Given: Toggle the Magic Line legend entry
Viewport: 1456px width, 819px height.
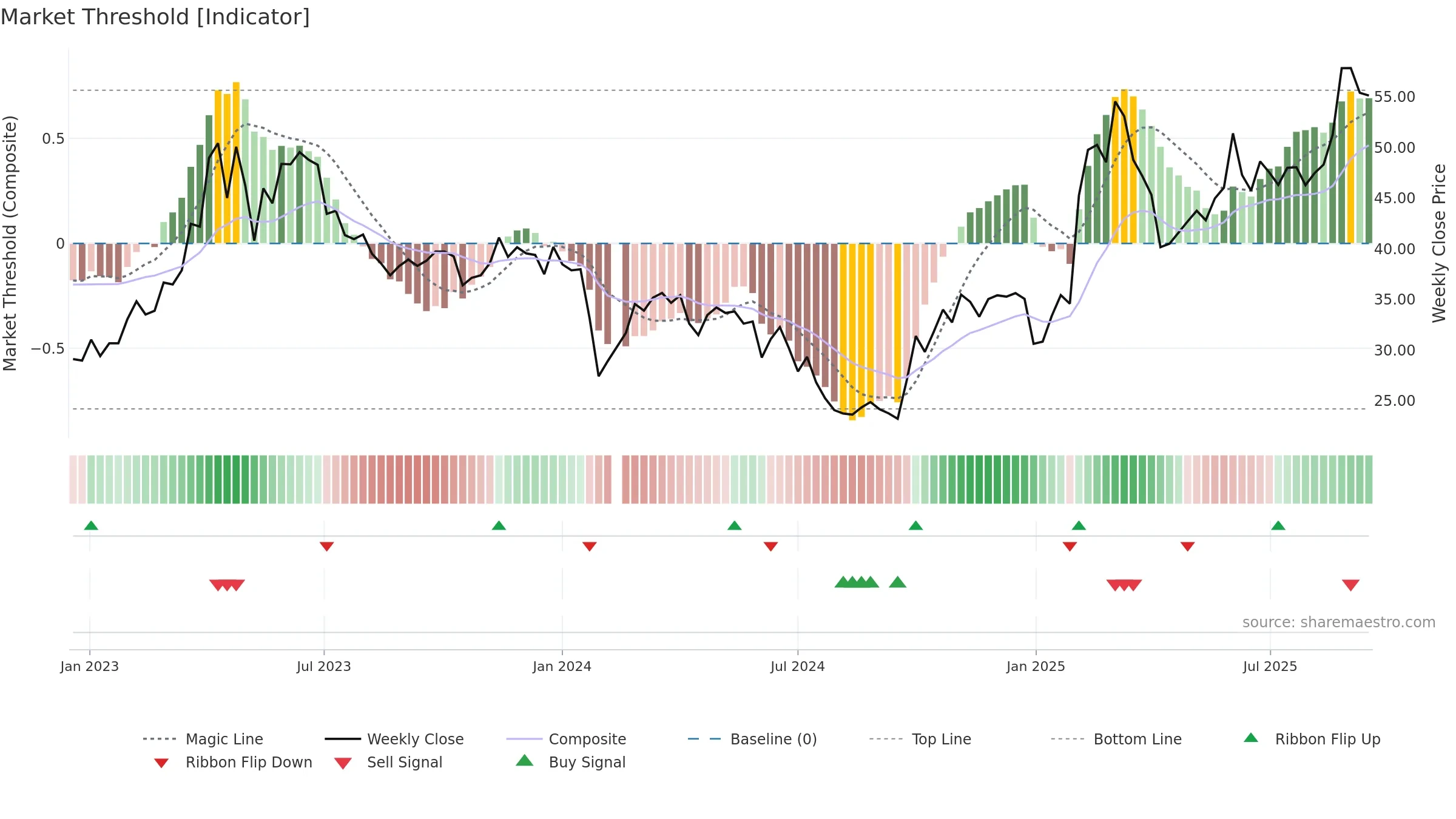Looking at the screenshot, I should pos(203,739).
